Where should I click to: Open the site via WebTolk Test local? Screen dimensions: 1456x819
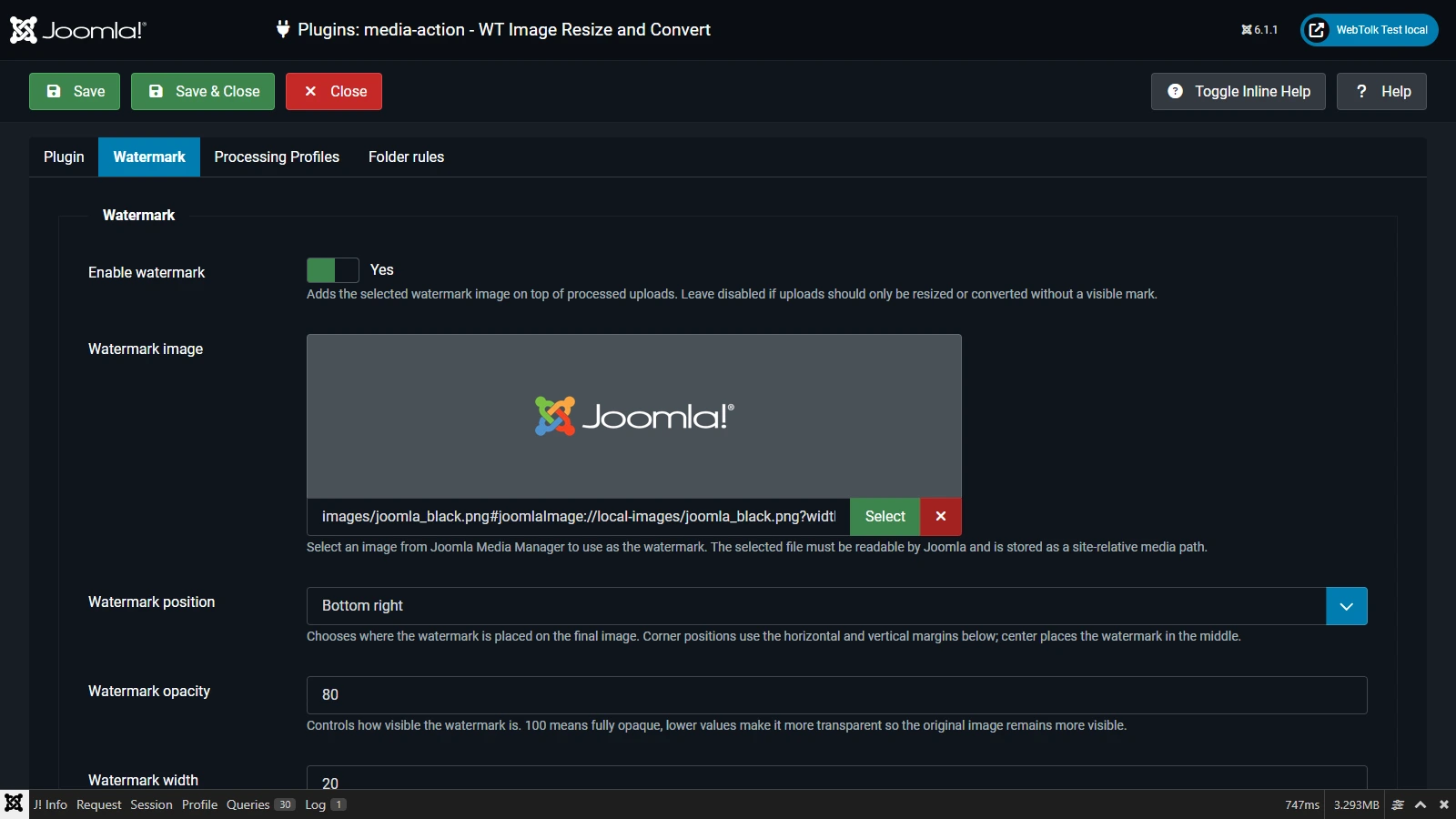(1370, 30)
